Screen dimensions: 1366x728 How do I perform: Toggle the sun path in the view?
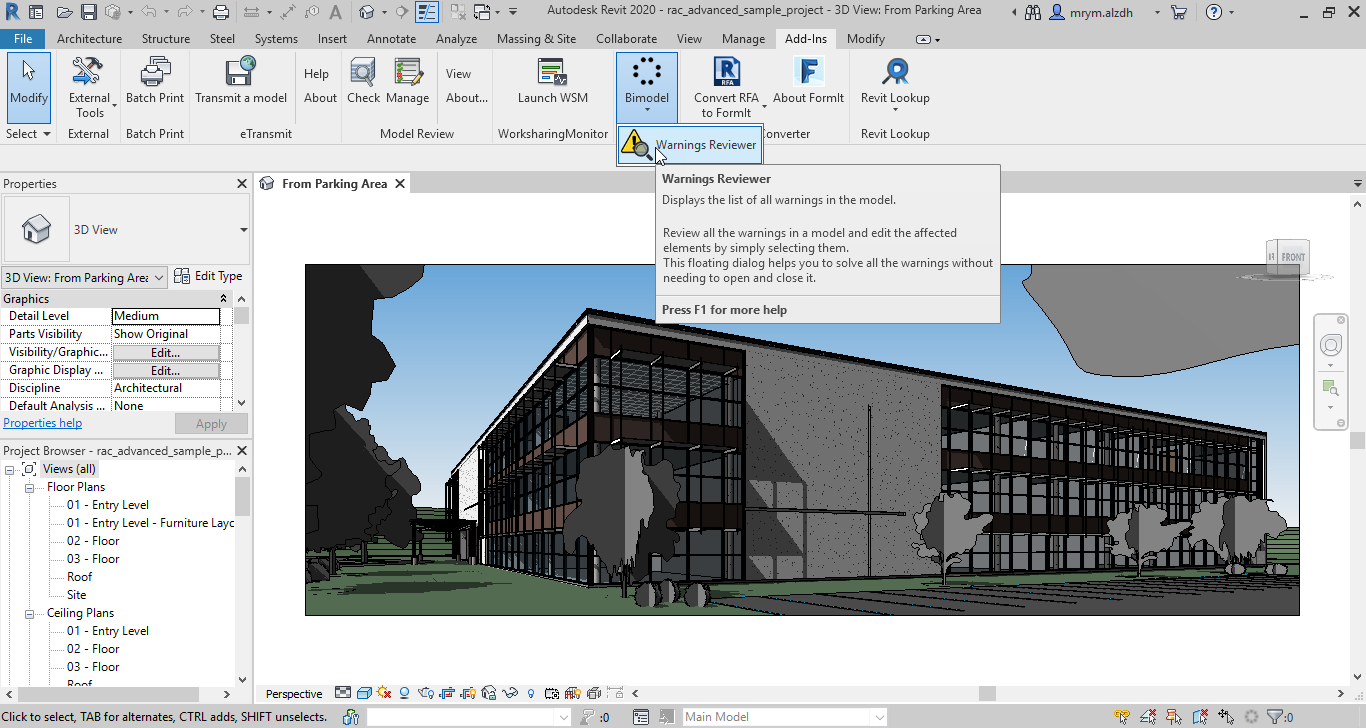(x=384, y=693)
